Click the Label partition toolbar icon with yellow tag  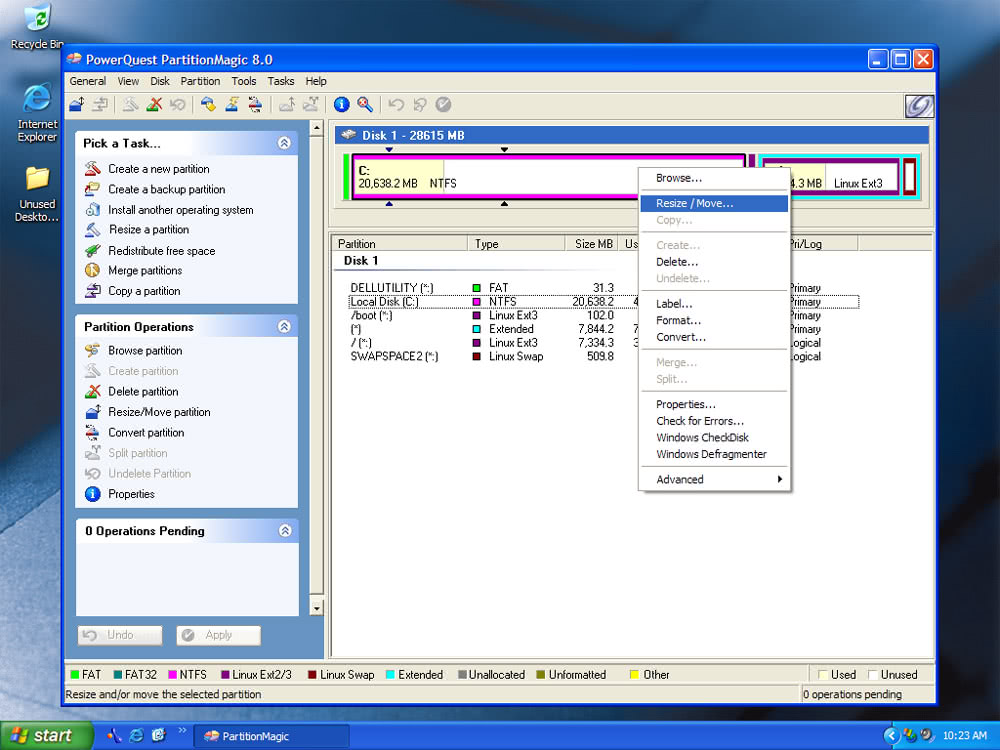click(x=208, y=104)
